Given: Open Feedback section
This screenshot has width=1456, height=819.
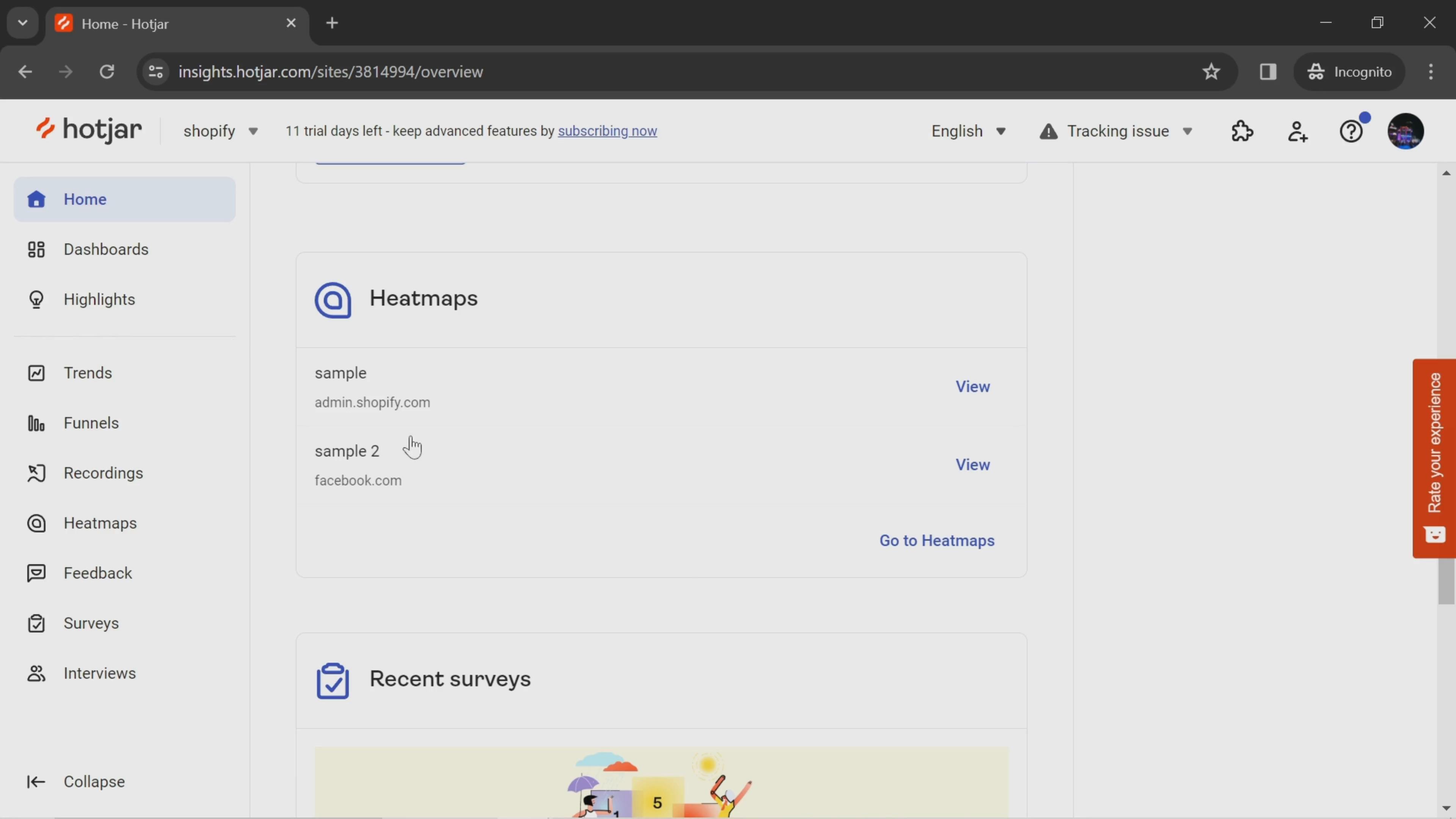Looking at the screenshot, I should click(x=98, y=573).
